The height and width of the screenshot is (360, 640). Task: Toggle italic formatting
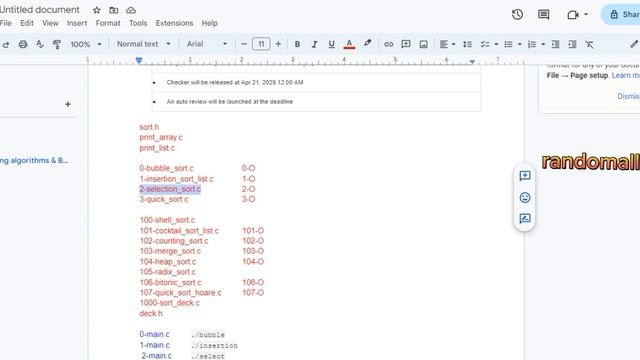314,44
